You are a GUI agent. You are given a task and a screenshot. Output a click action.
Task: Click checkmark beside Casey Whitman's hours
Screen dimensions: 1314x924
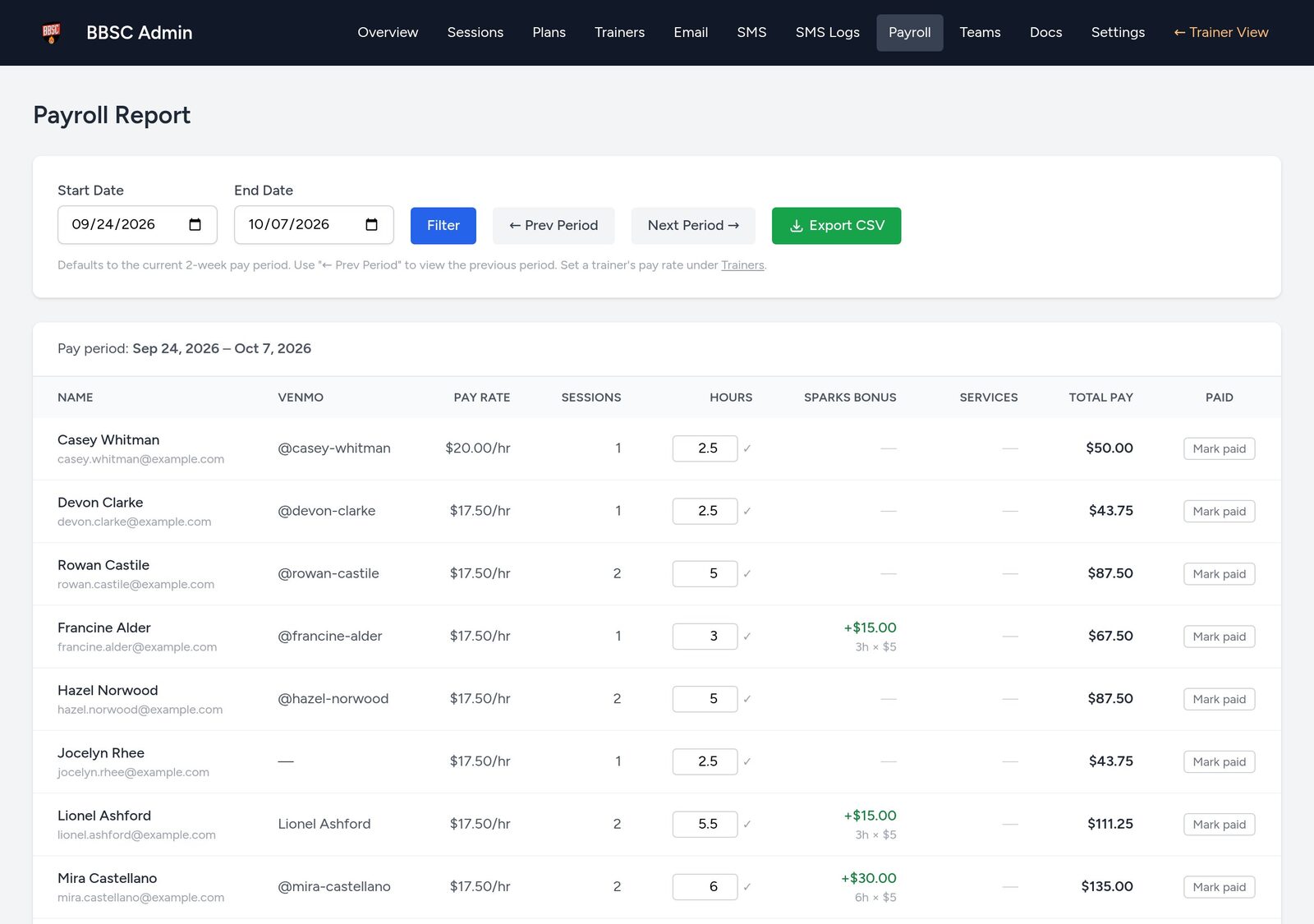click(x=747, y=448)
